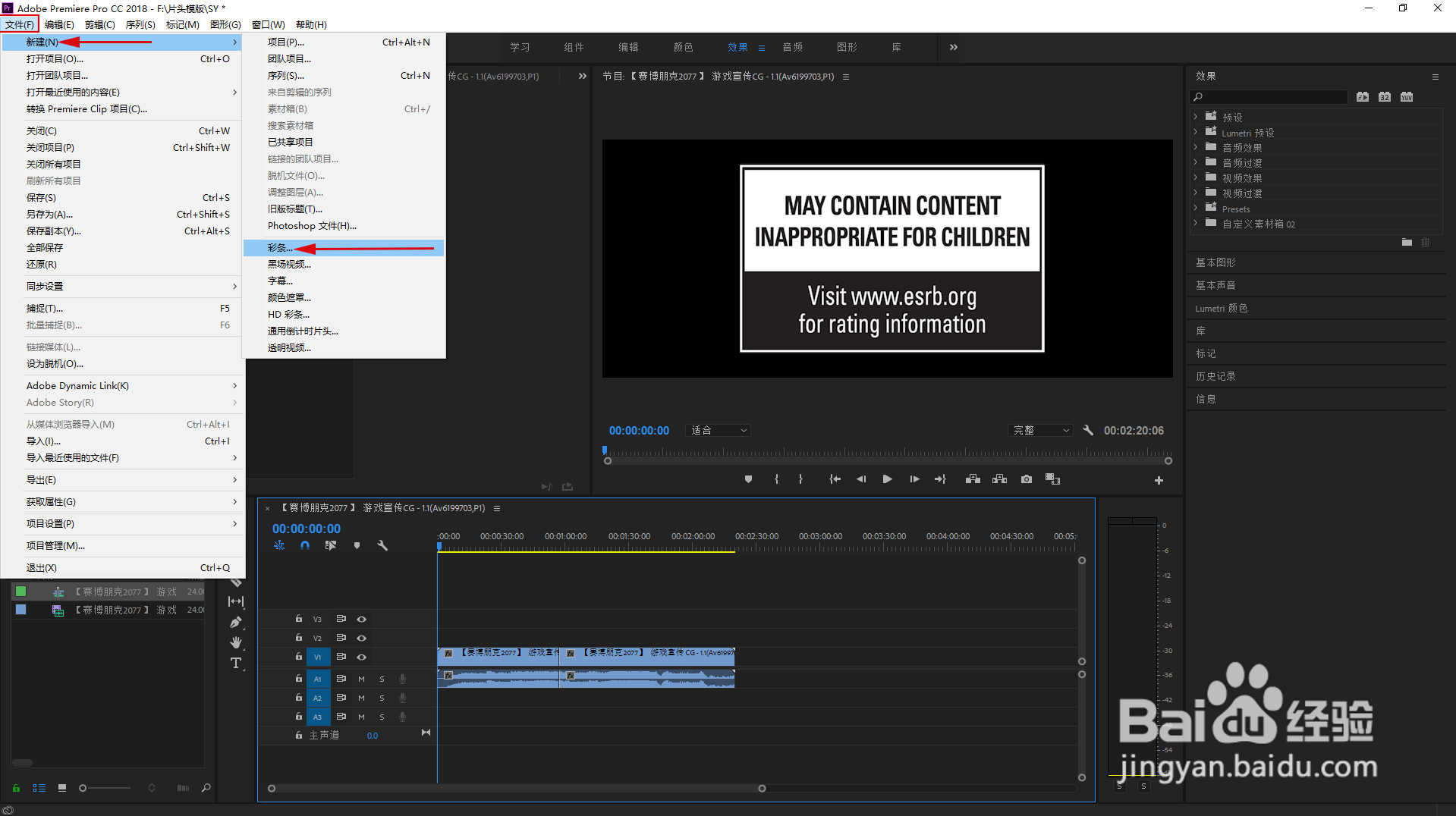Click the timeline horizontal zoom scrollbar
1456x816 pixels.
coord(517,789)
